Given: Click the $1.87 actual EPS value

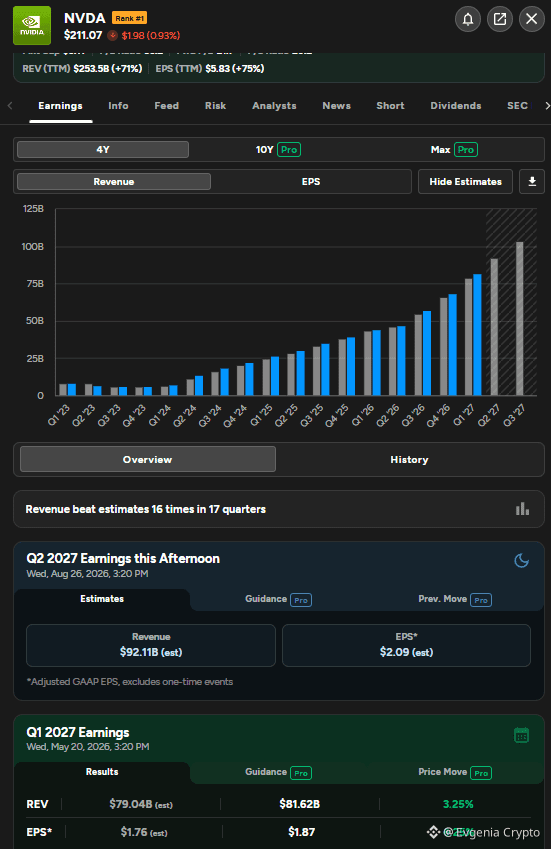Looking at the screenshot, I should tap(301, 832).
